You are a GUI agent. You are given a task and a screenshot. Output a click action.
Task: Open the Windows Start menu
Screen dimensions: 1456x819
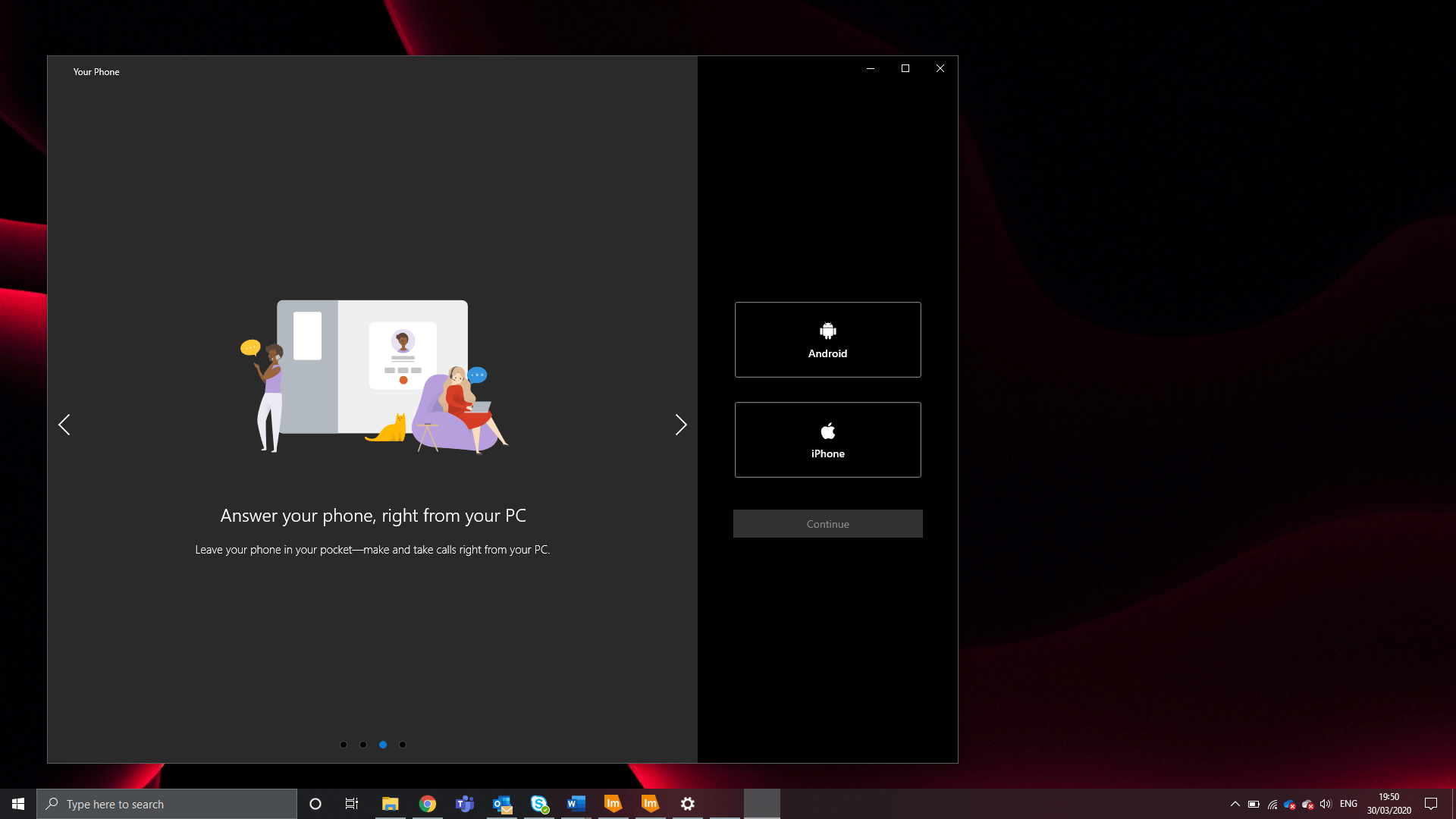[18, 804]
